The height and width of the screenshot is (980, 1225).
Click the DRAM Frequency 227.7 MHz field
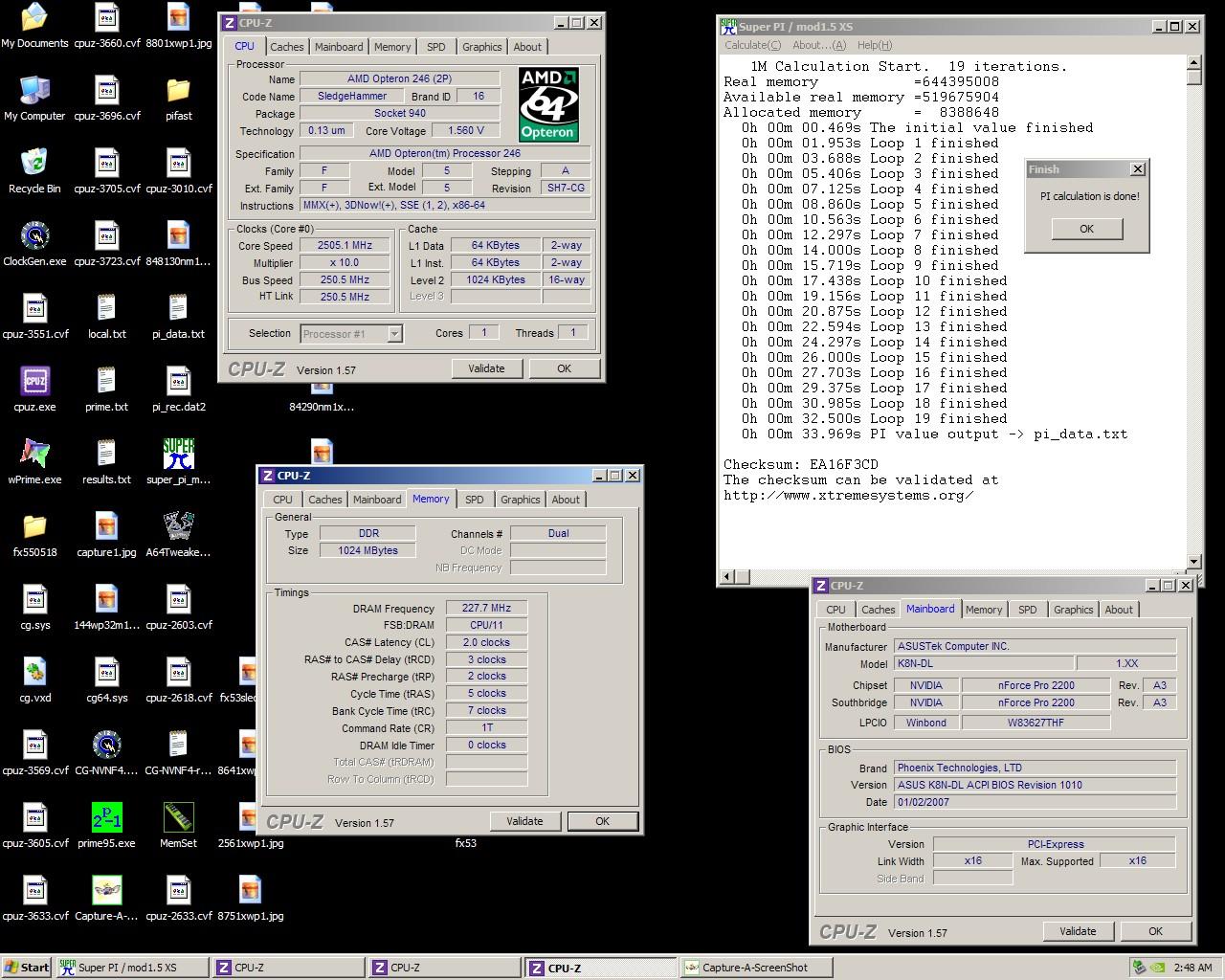pyautogui.click(x=486, y=609)
